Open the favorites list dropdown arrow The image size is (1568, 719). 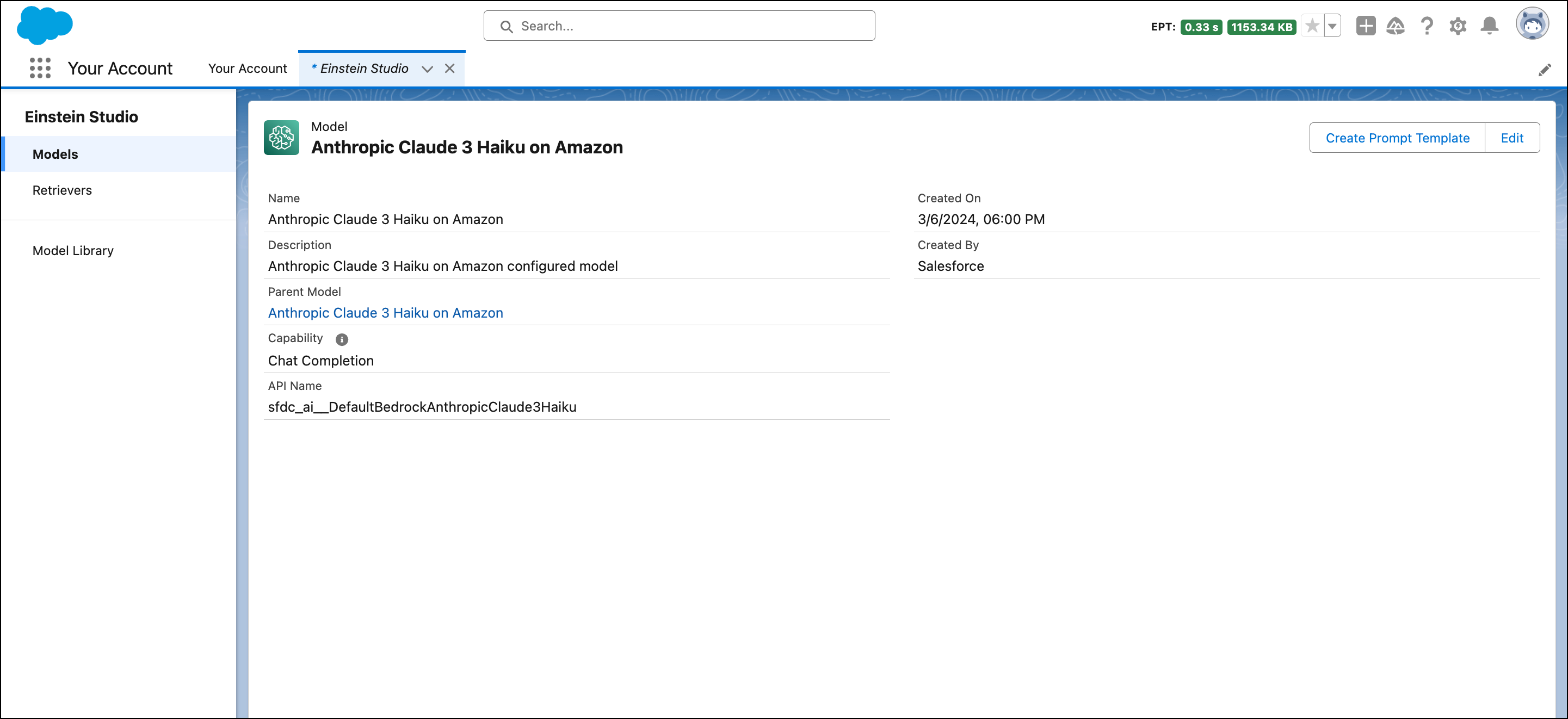click(1332, 26)
